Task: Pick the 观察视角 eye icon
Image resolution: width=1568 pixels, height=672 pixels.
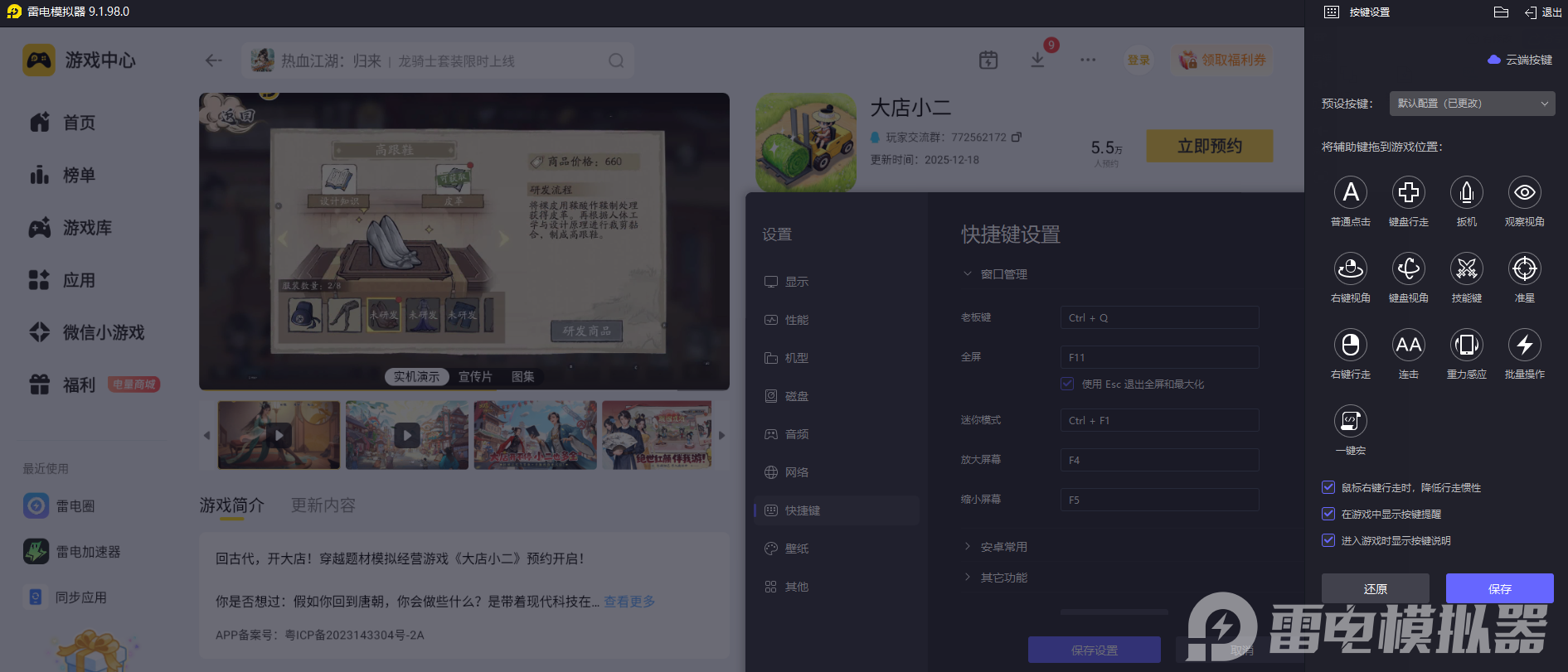Action: click(1524, 193)
